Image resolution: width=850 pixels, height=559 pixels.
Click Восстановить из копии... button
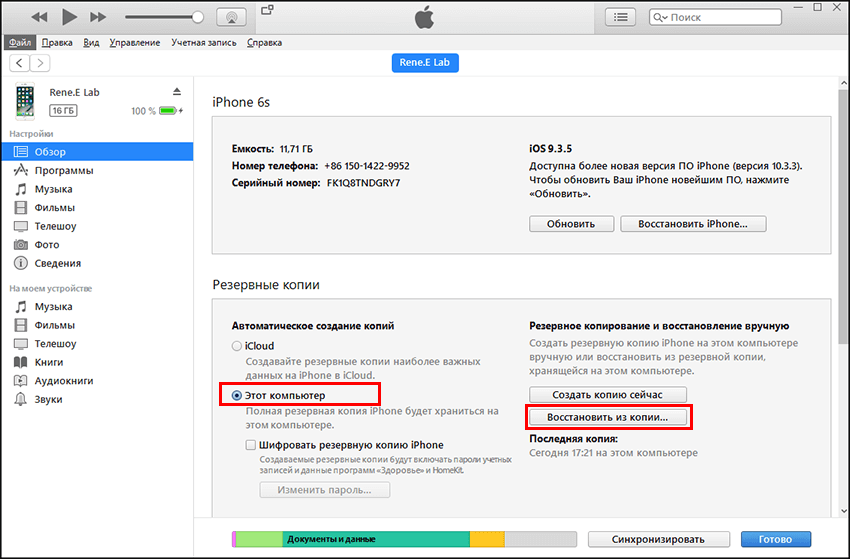pyautogui.click(x=608, y=417)
